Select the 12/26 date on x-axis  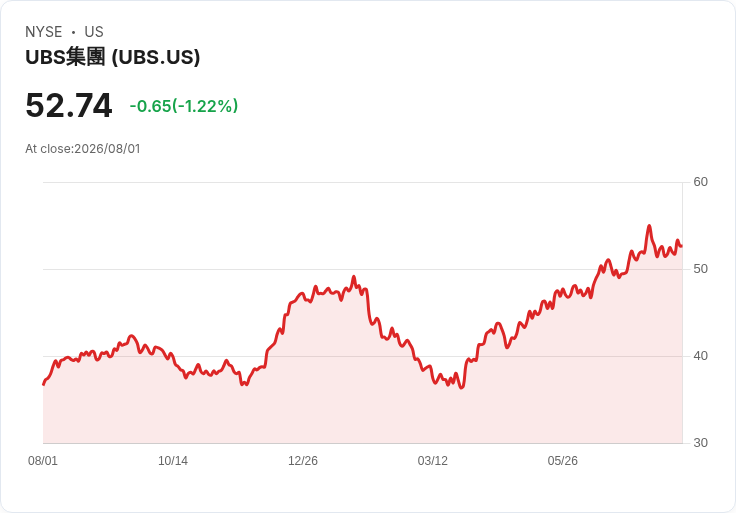coord(303,460)
